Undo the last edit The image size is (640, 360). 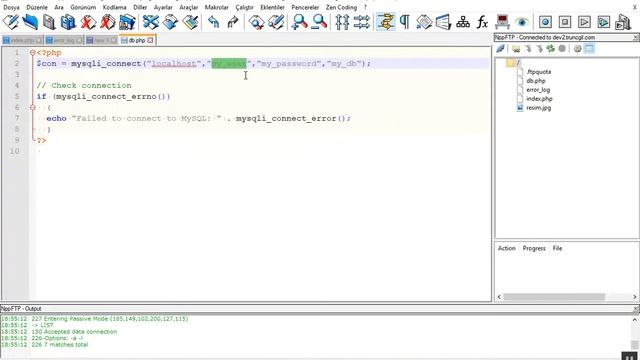[x=213, y=22]
